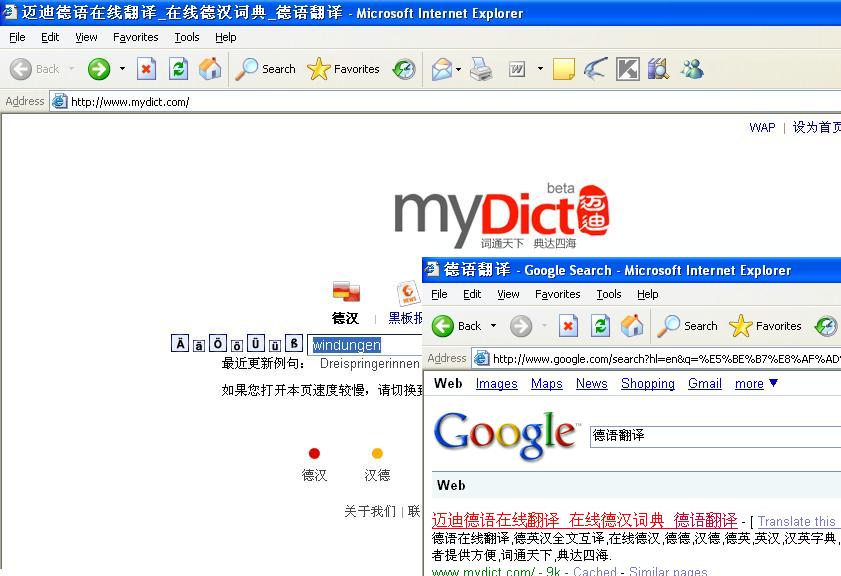This screenshot has width=841, height=576.
Task: Click History icon in mydict window
Action: click(404, 69)
